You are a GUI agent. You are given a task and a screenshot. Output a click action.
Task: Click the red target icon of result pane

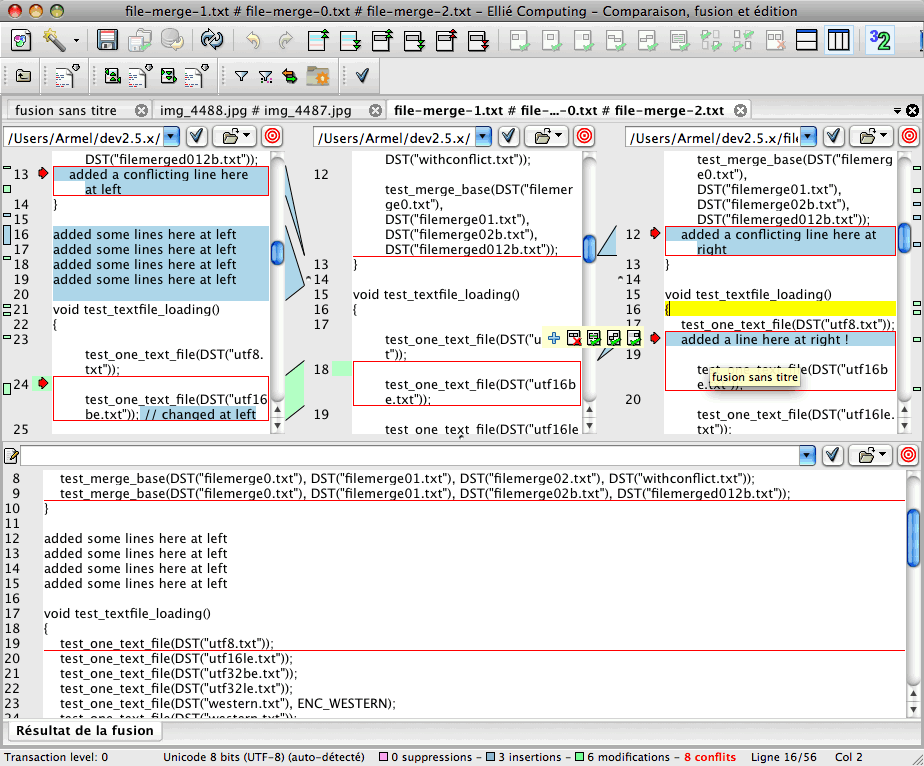coord(908,455)
